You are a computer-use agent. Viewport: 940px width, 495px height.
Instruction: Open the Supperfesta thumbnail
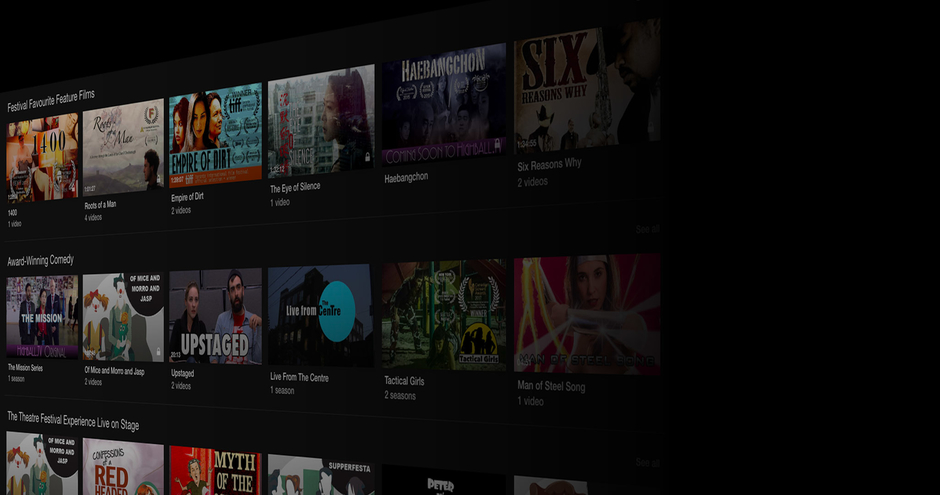(321, 475)
